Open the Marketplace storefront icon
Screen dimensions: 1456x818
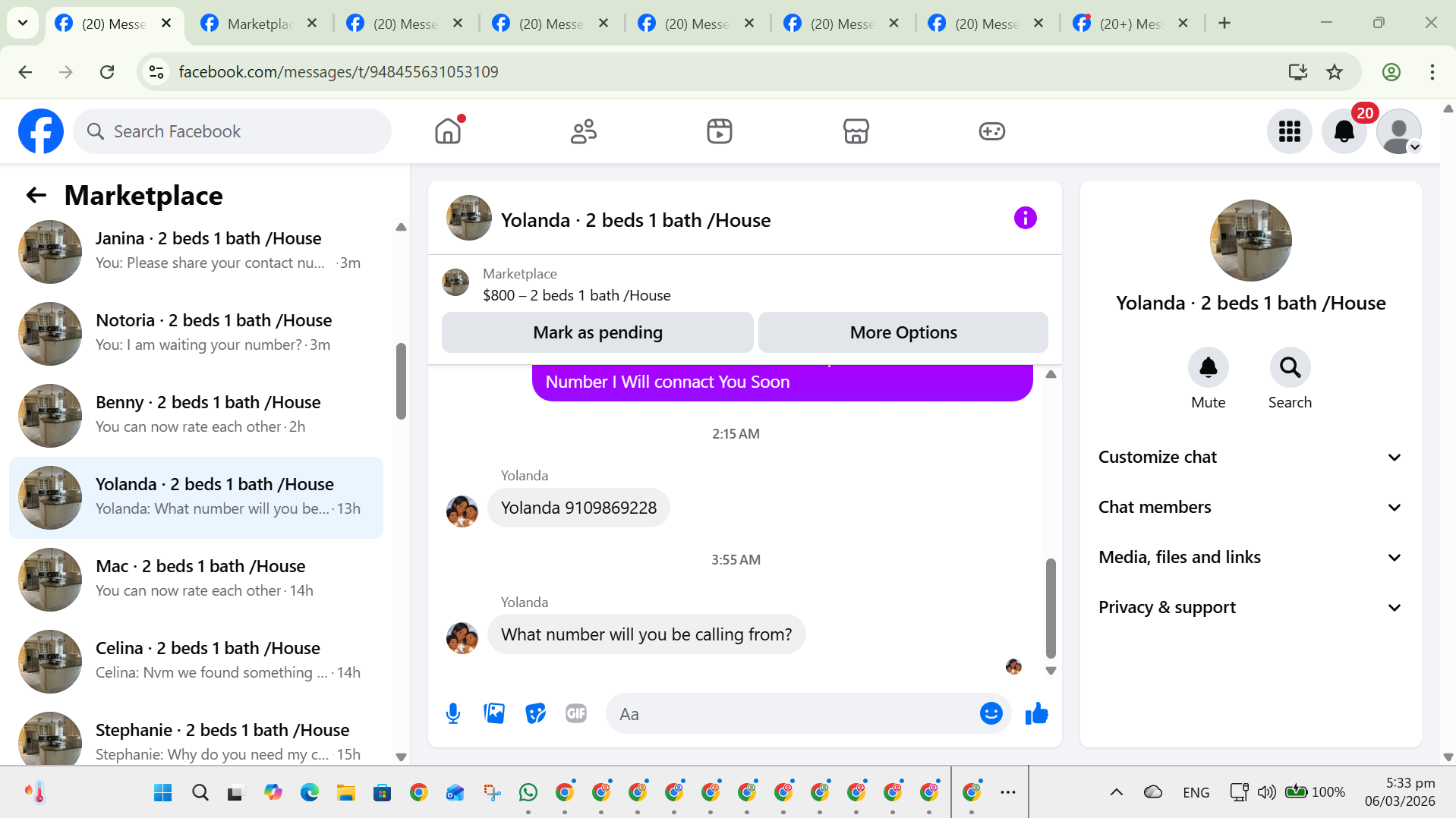point(856,131)
